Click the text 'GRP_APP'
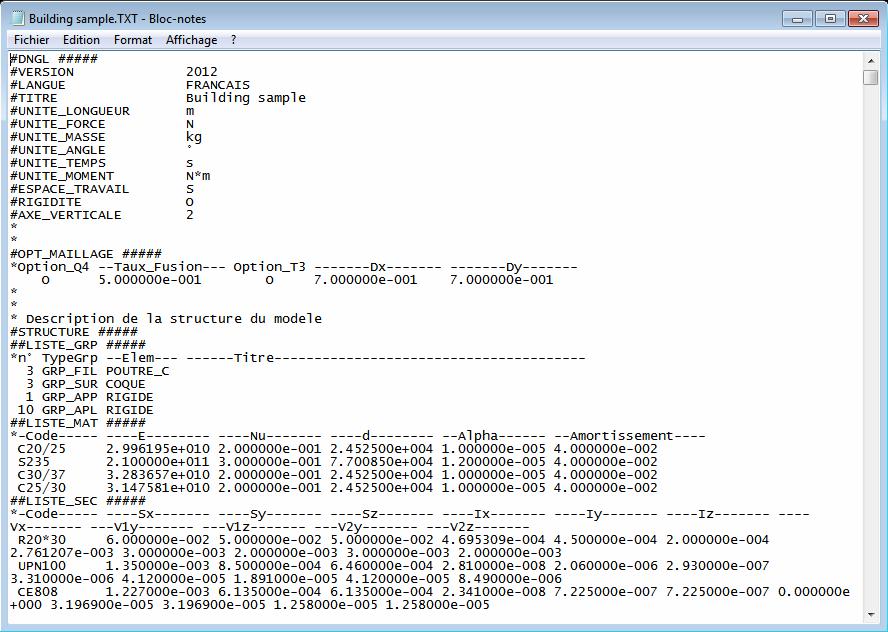The image size is (888, 632). 70,398
